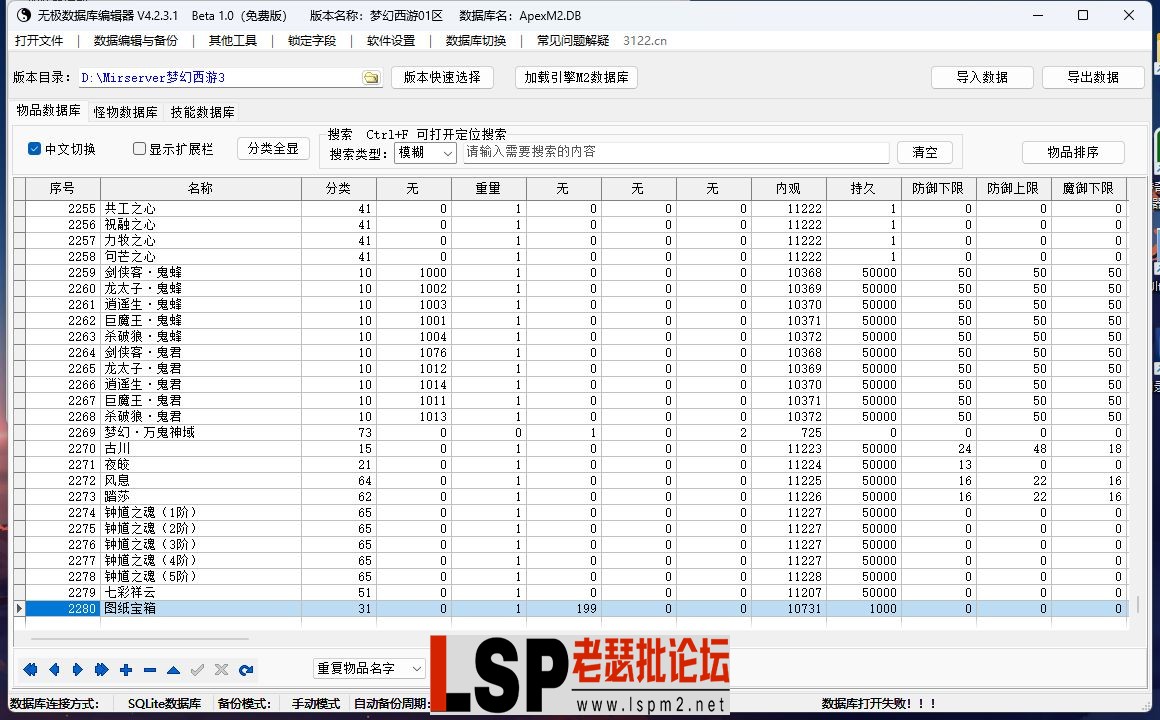Open the 搜索类型 模糊 dropdown
The image size is (1160, 720).
click(x=425, y=152)
